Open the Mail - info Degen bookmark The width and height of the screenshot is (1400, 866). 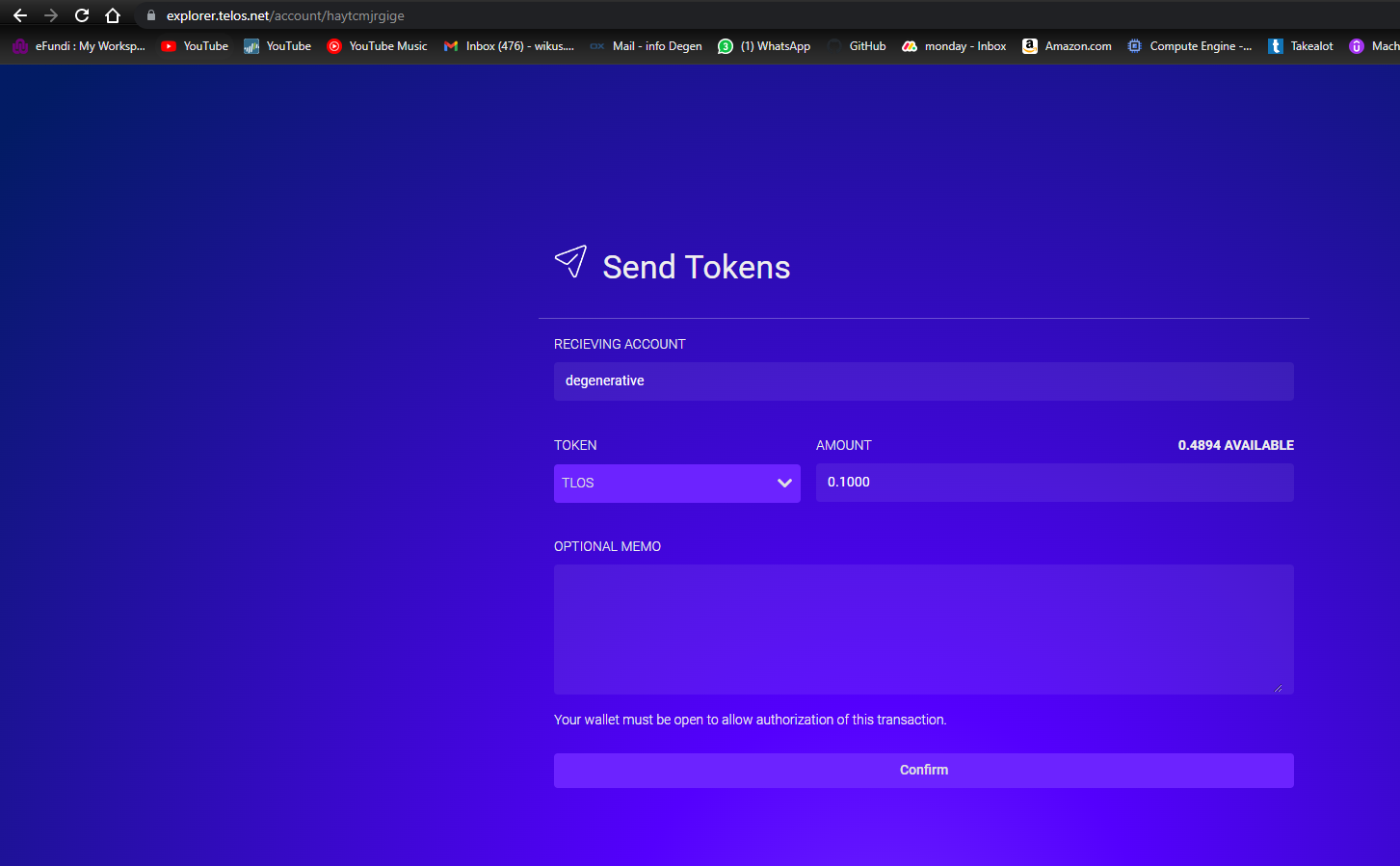[646, 45]
